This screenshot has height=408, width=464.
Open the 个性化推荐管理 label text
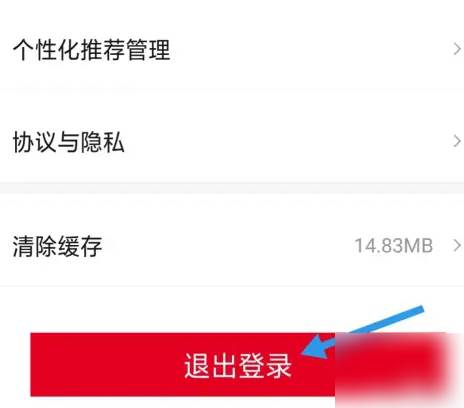point(92,50)
